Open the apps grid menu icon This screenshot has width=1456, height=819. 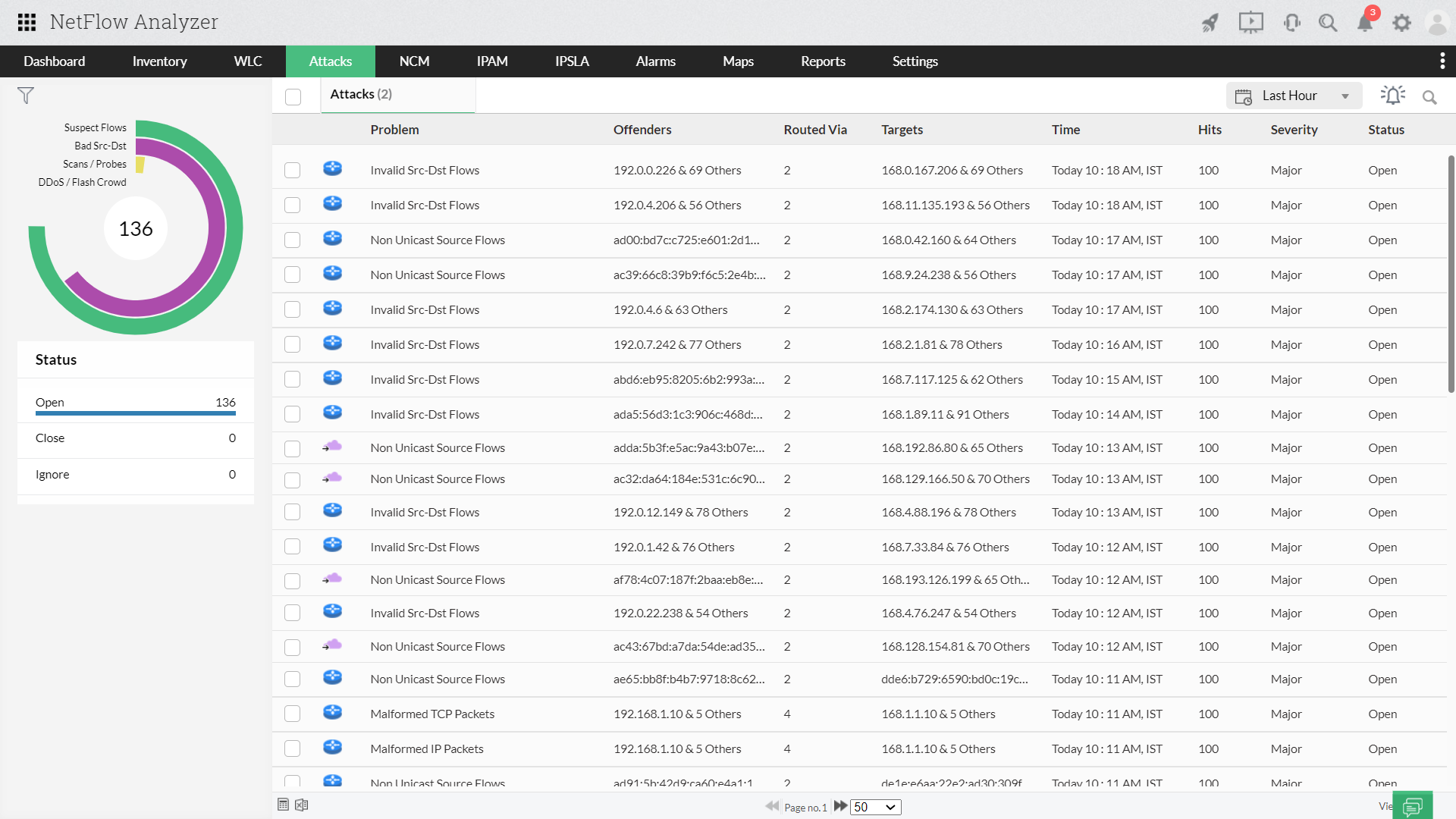(27, 22)
